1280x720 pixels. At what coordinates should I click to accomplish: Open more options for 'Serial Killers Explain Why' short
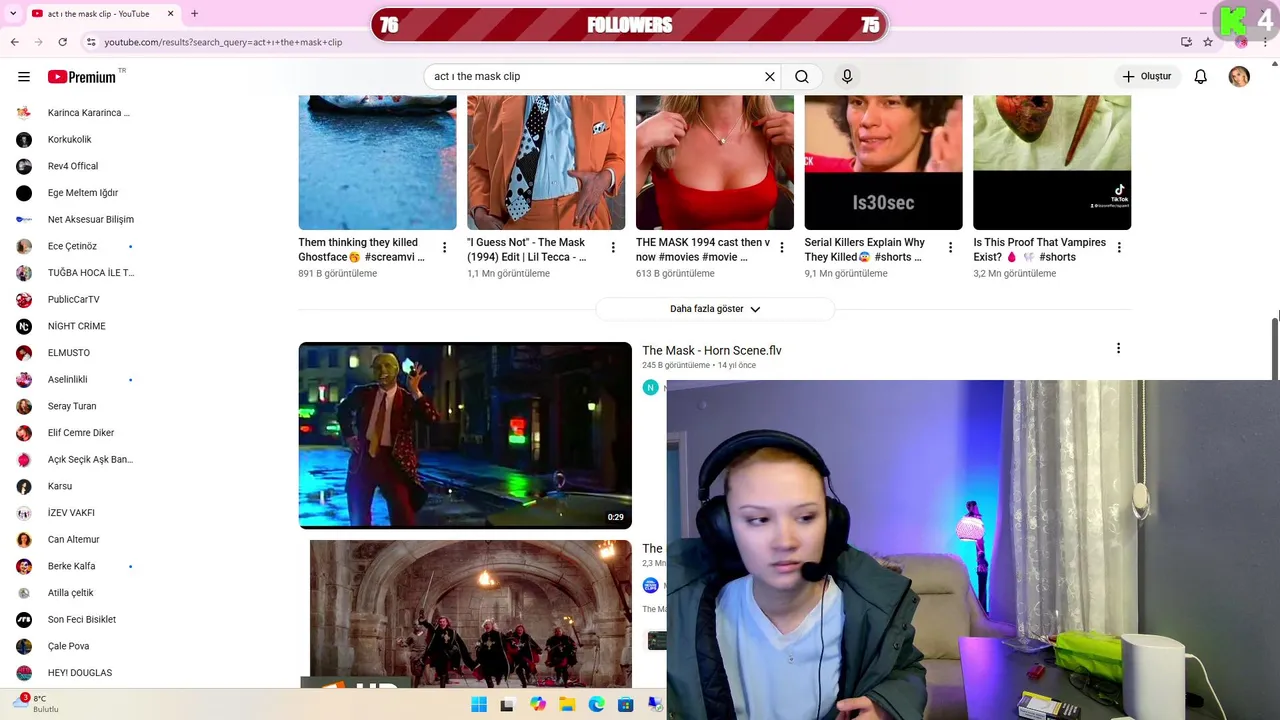(x=950, y=247)
